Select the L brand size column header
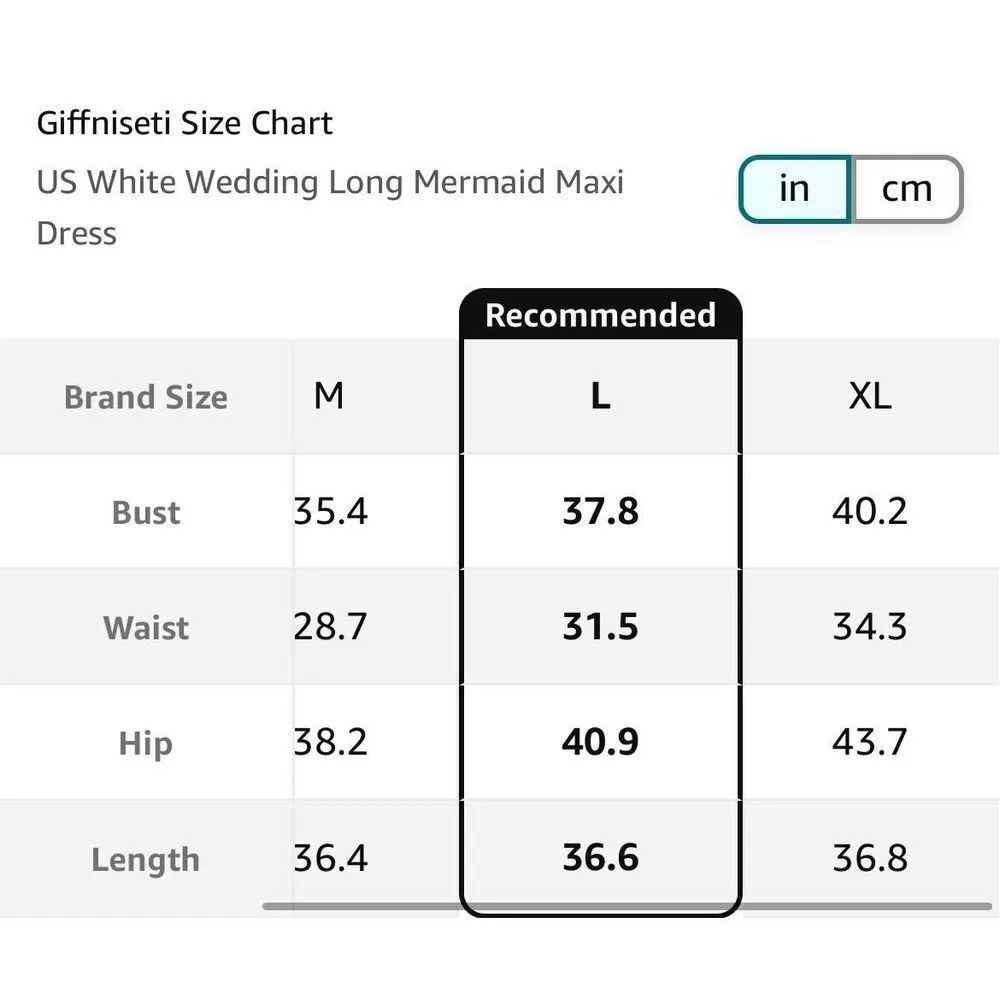 point(600,397)
